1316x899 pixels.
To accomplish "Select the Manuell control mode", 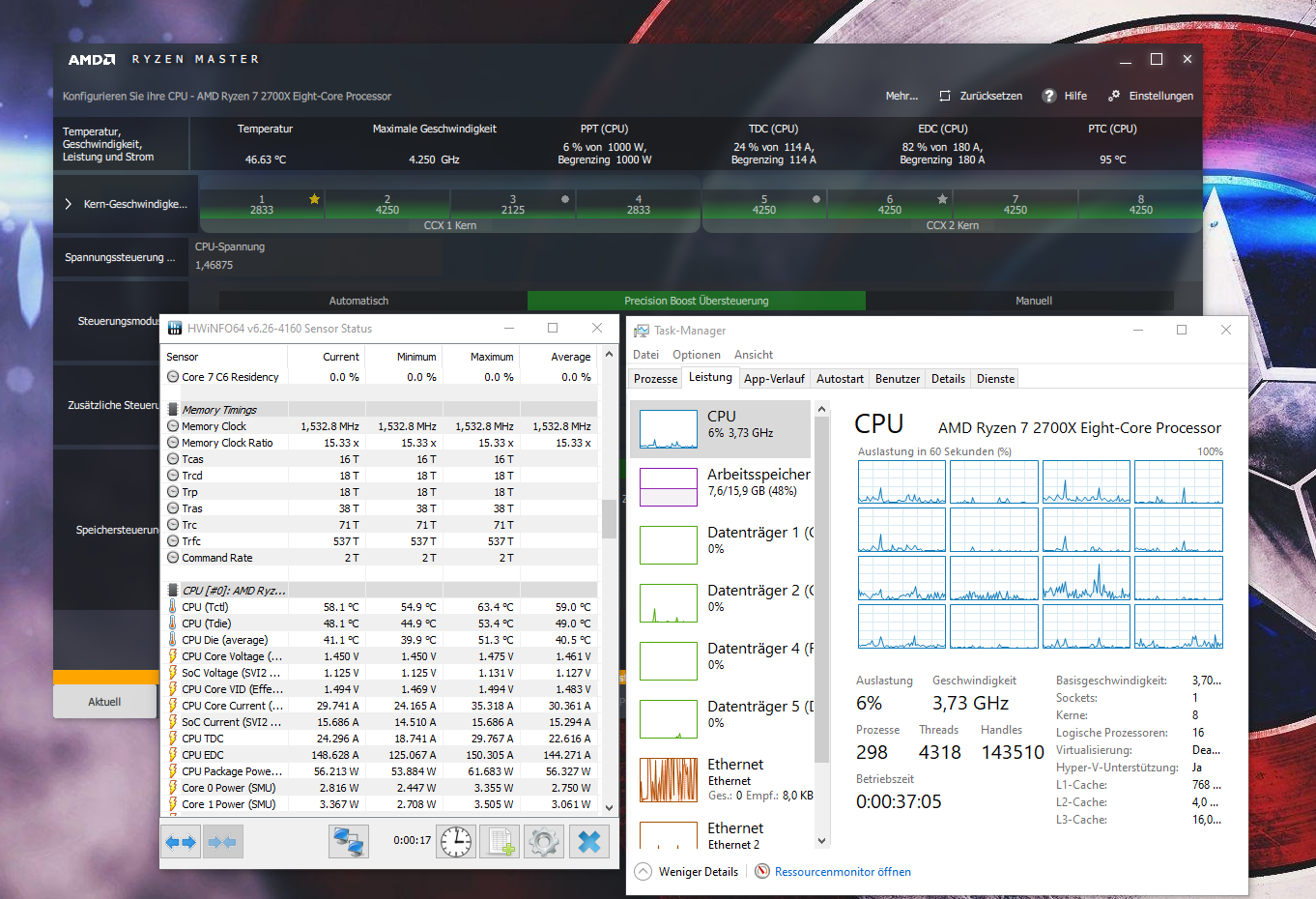I will point(1034,301).
